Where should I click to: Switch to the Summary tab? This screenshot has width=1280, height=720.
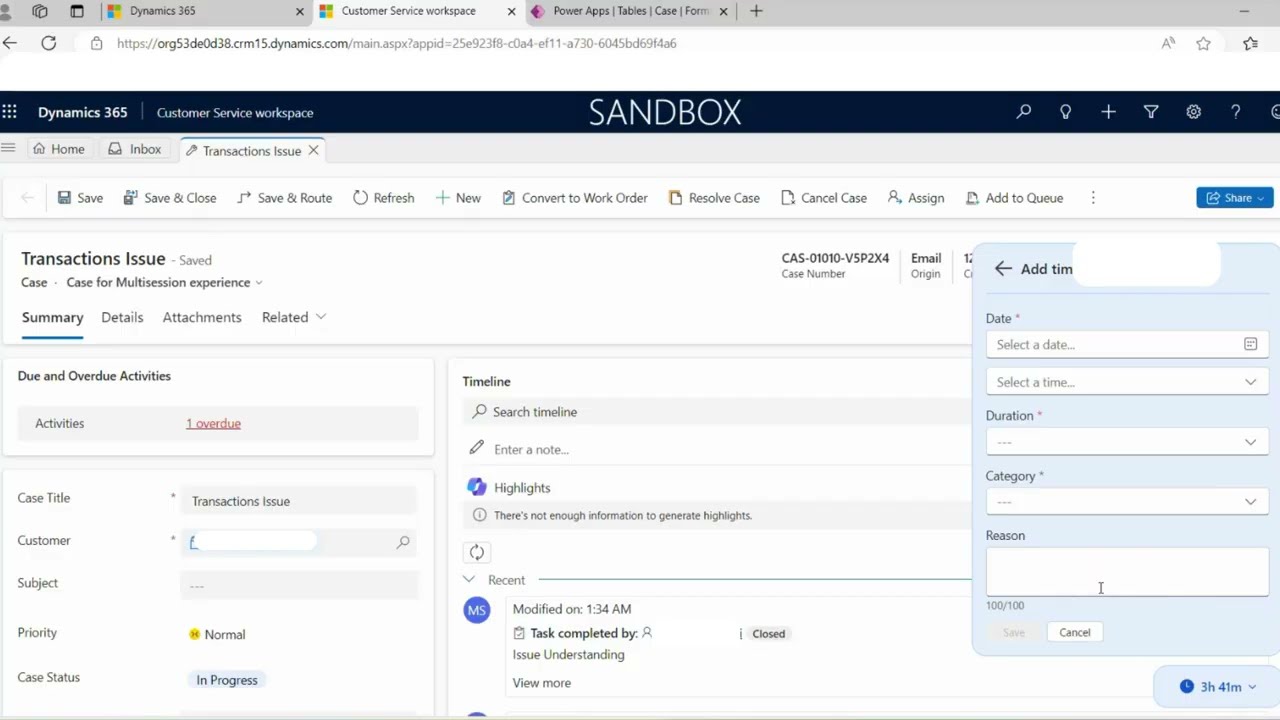52,317
